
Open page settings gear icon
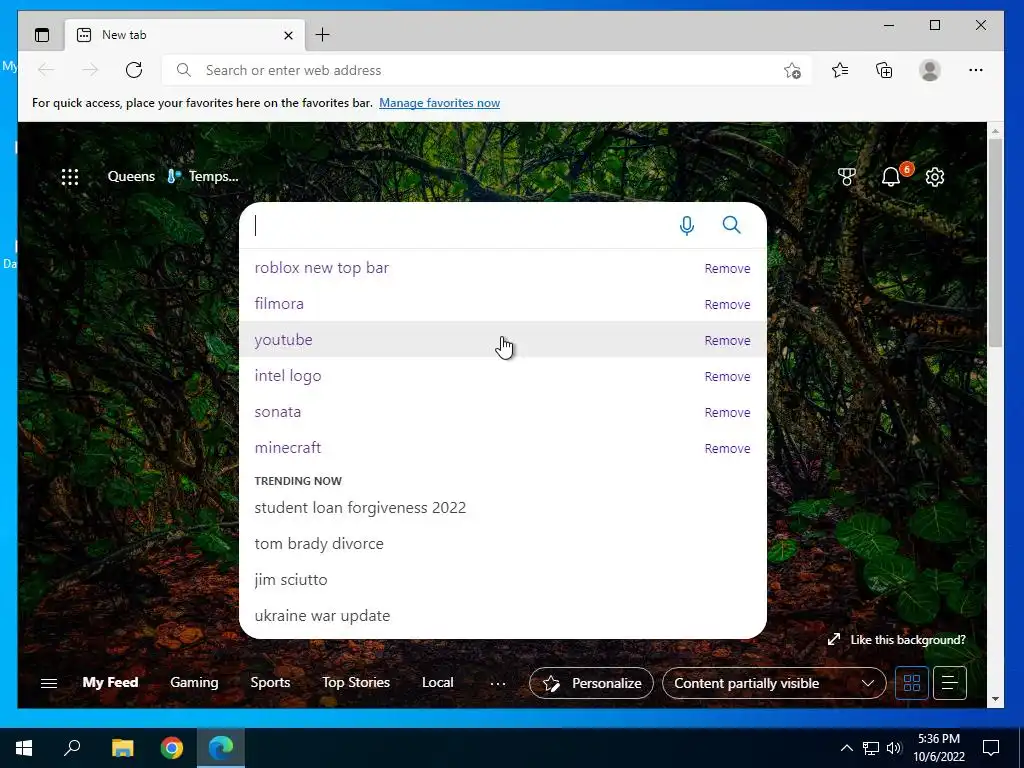click(935, 177)
